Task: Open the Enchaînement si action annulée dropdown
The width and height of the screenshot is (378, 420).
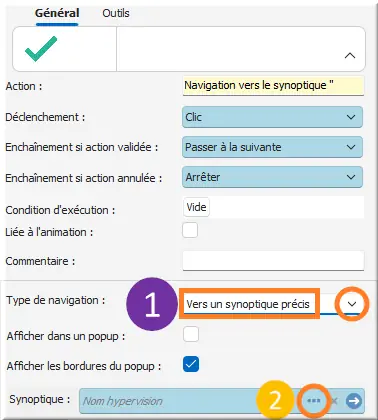Action: [x=272, y=177]
